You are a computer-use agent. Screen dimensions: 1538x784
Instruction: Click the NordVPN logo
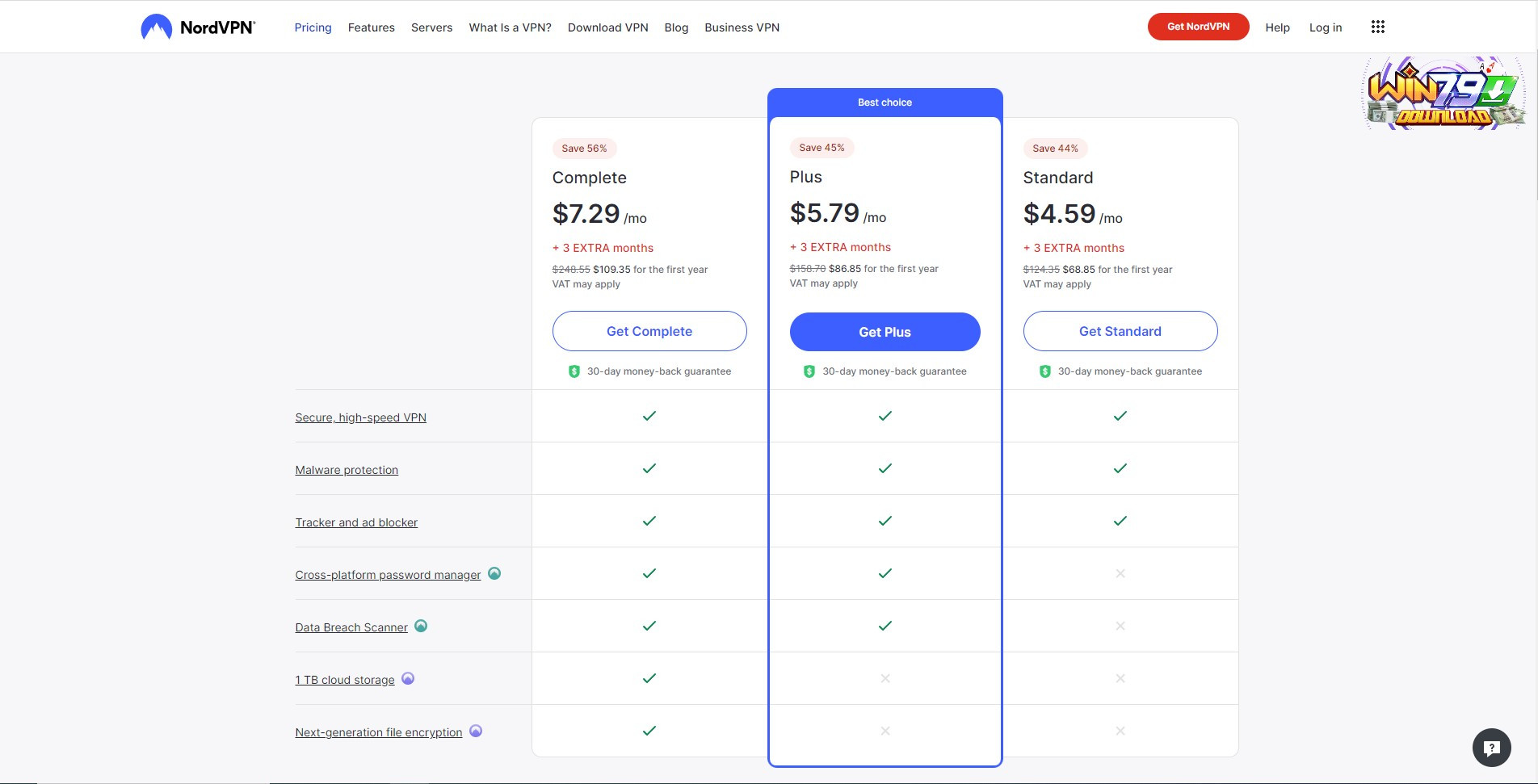tap(198, 27)
